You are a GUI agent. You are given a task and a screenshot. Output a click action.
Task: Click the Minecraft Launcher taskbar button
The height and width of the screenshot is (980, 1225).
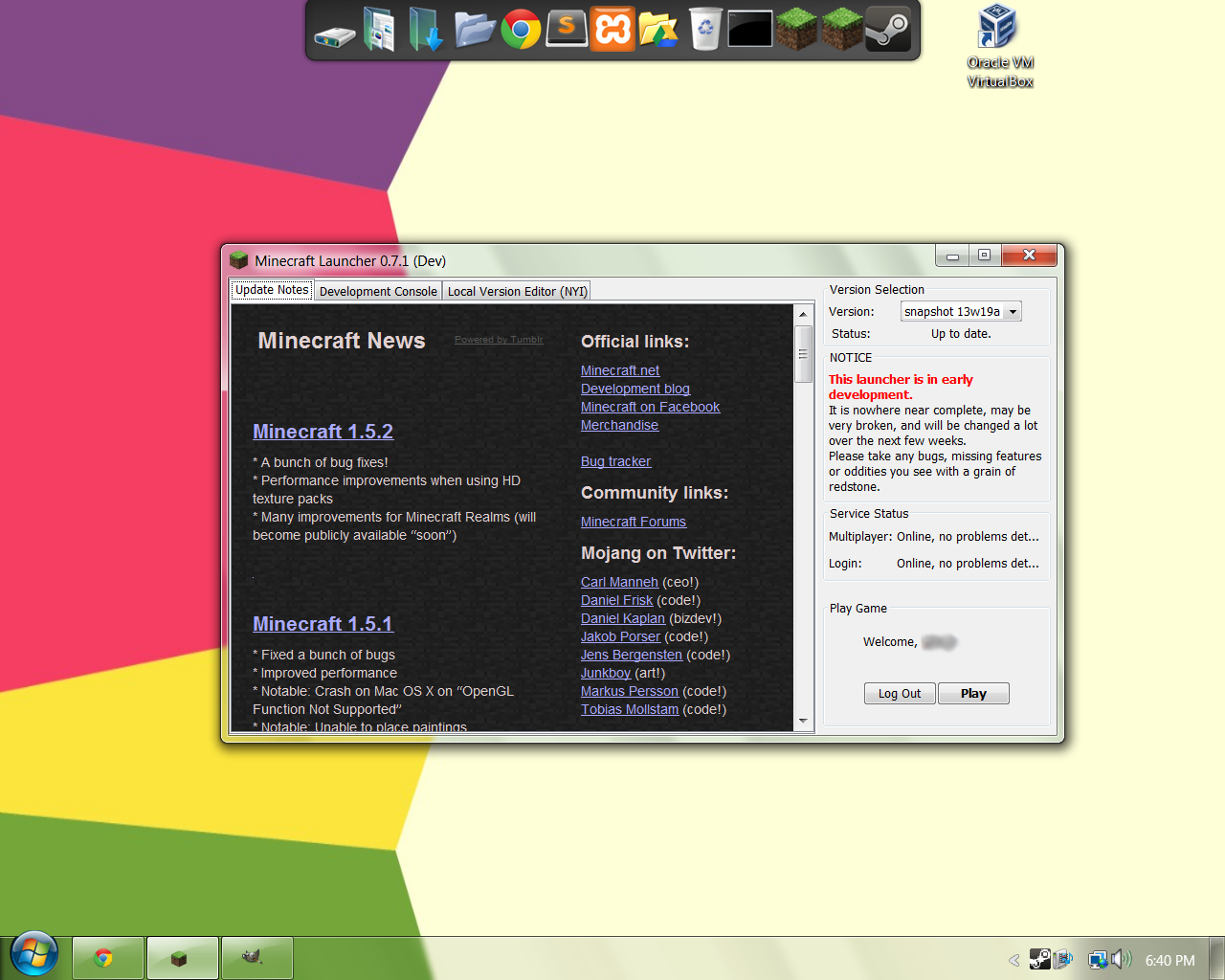click(x=182, y=958)
